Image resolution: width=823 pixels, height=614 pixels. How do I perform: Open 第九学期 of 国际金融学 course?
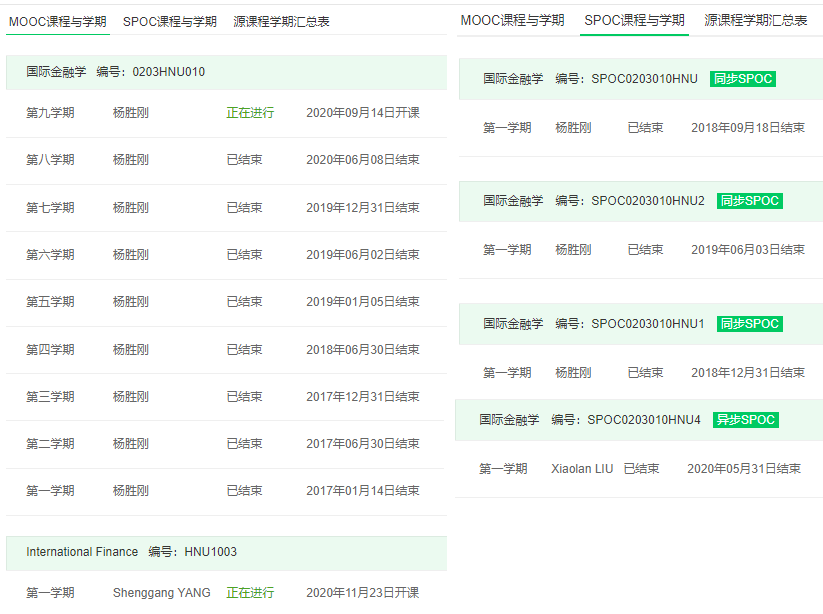click(50, 113)
